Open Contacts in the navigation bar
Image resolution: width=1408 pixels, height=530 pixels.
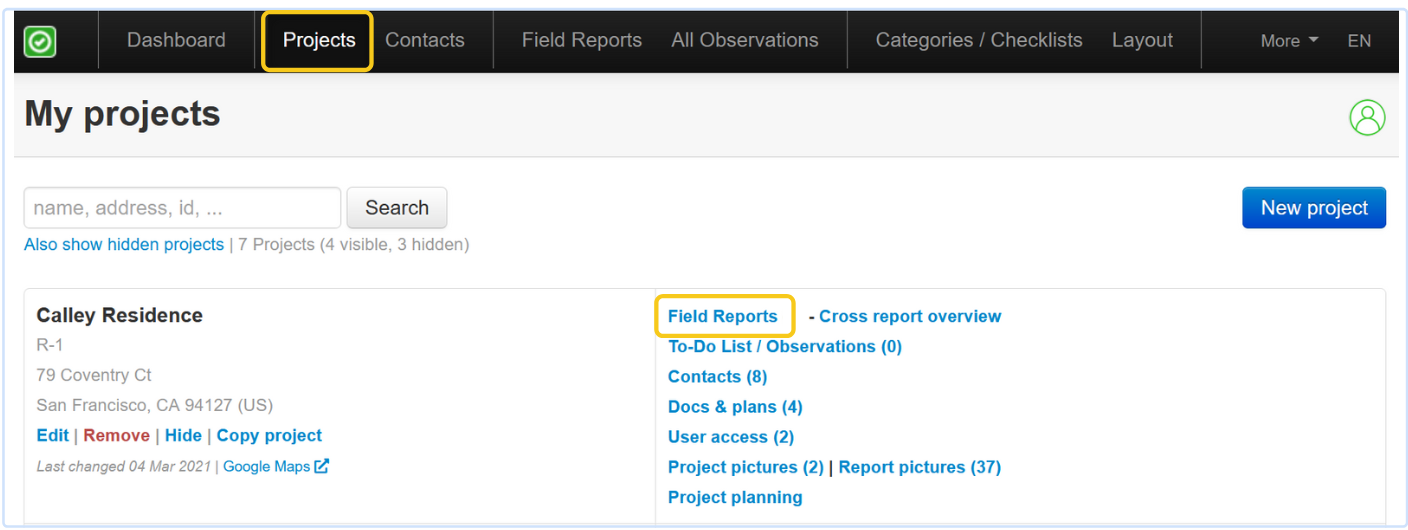pos(425,40)
